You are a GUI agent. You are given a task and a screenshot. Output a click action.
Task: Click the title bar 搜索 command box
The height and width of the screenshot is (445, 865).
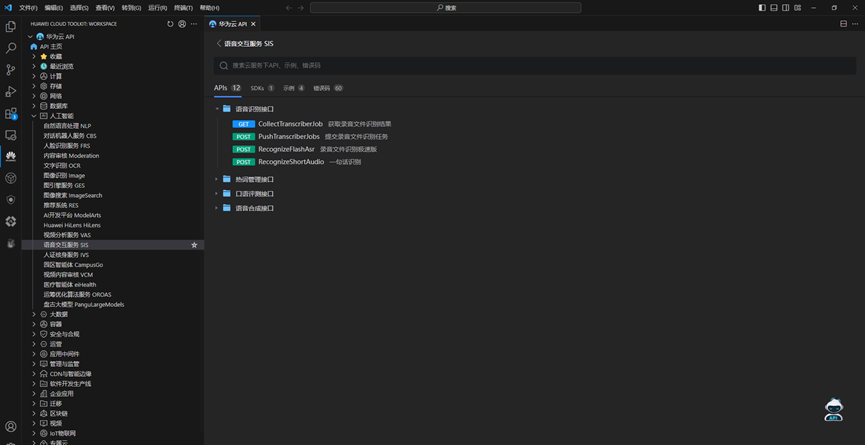[445, 8]
